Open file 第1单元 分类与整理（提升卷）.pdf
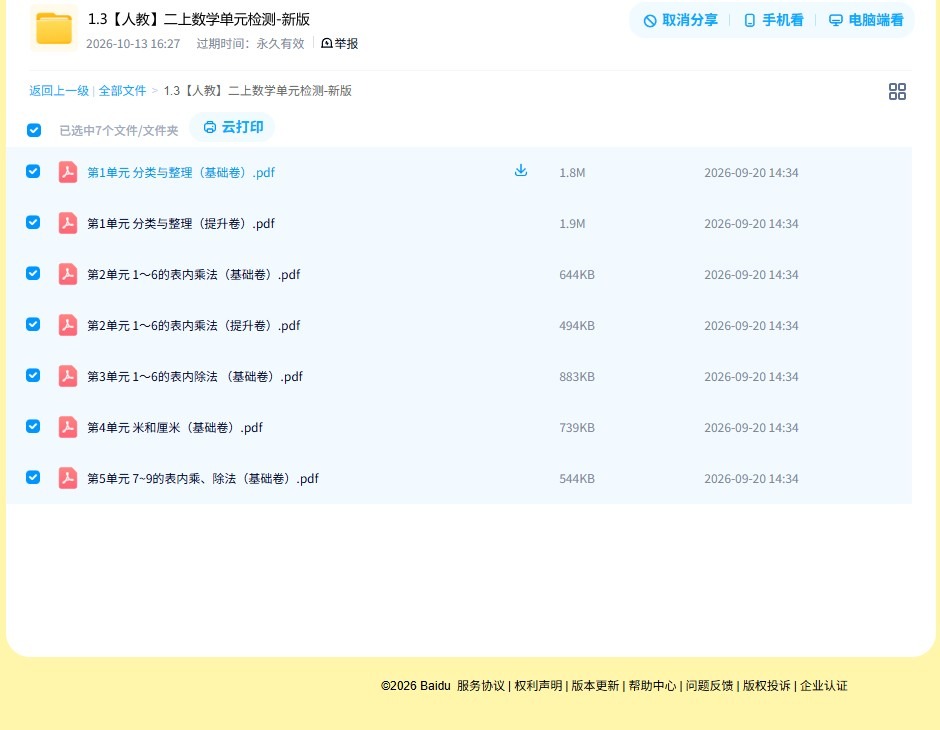 (180, 224)
